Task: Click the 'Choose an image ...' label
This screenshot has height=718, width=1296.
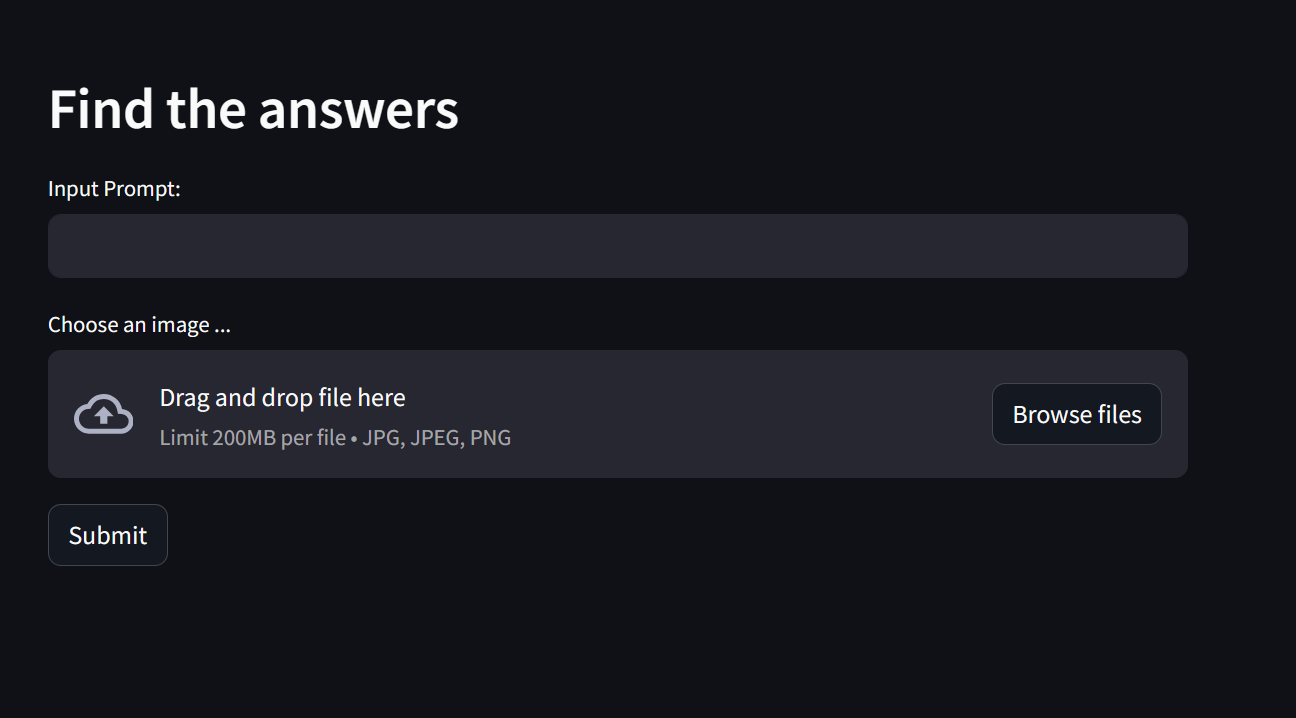Action: pyautogui.click(x=139, y=324)
